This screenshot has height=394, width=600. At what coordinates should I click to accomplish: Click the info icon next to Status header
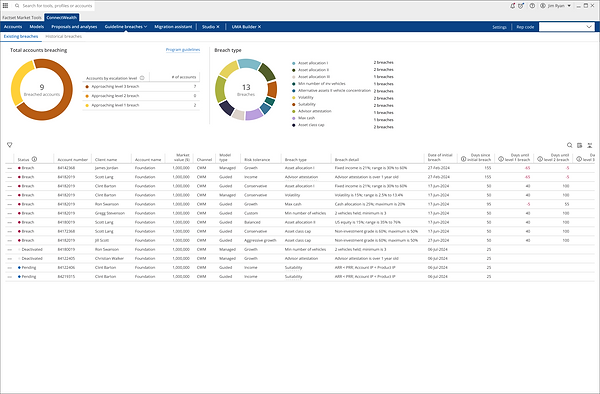pos(34,159)
